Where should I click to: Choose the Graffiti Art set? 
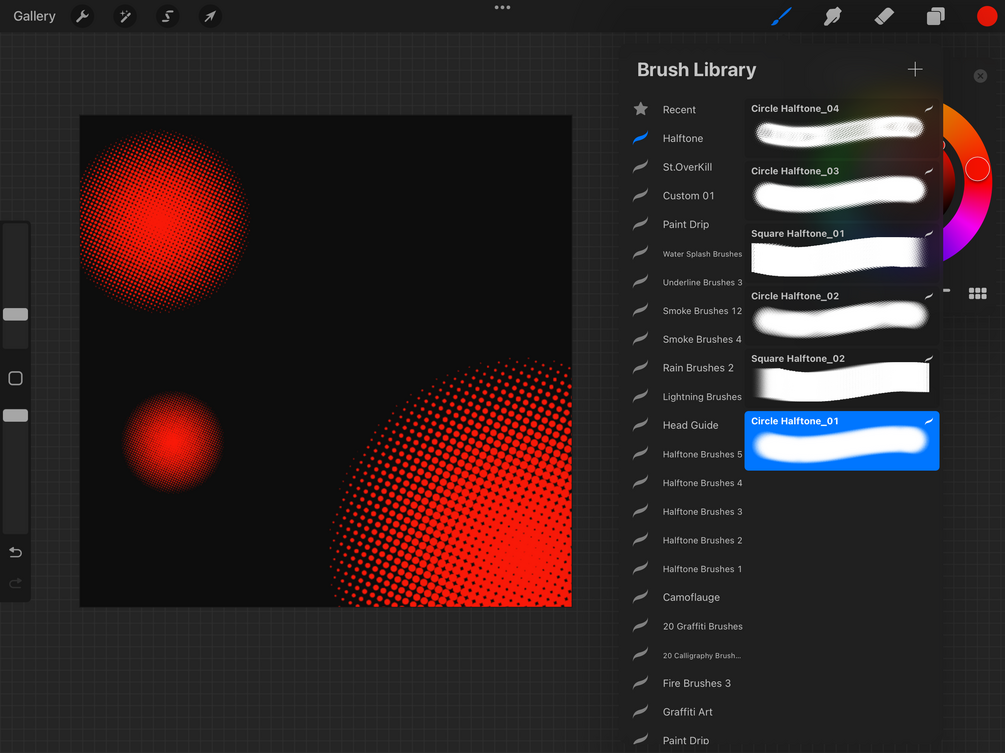[x=686, y=712]
